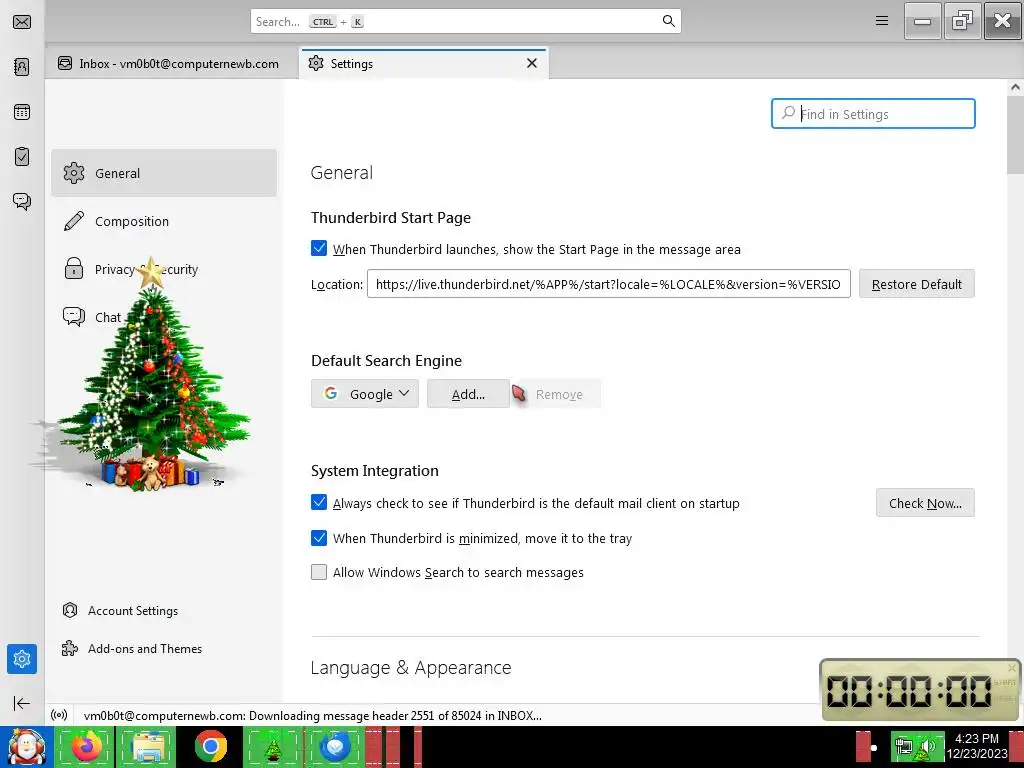The image size is (1024, 768).
Task: Click the Check Now... button
Action: pyautogui.click(x=925, y=503)
